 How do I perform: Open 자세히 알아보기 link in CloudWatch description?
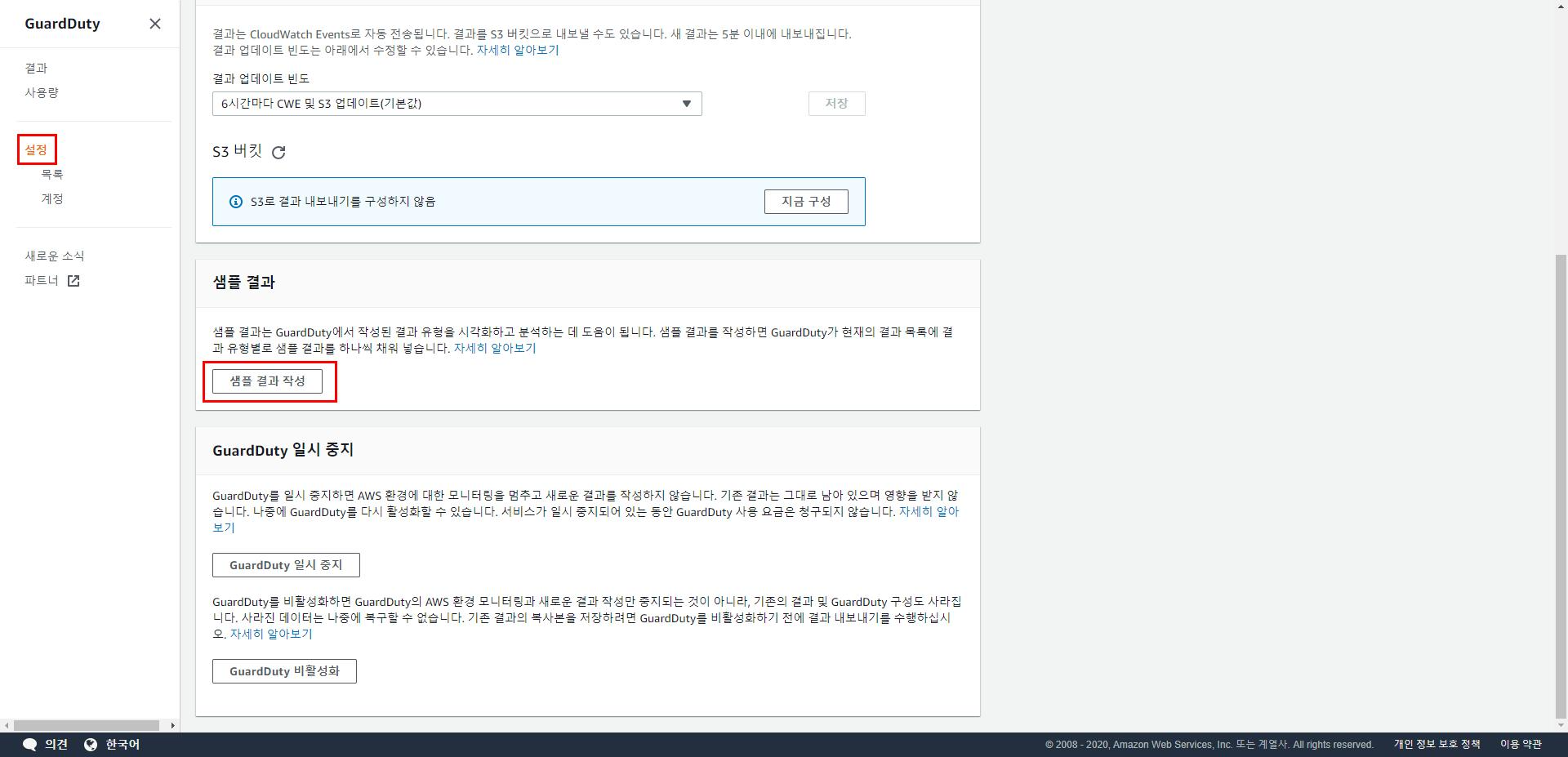point(518,51)
